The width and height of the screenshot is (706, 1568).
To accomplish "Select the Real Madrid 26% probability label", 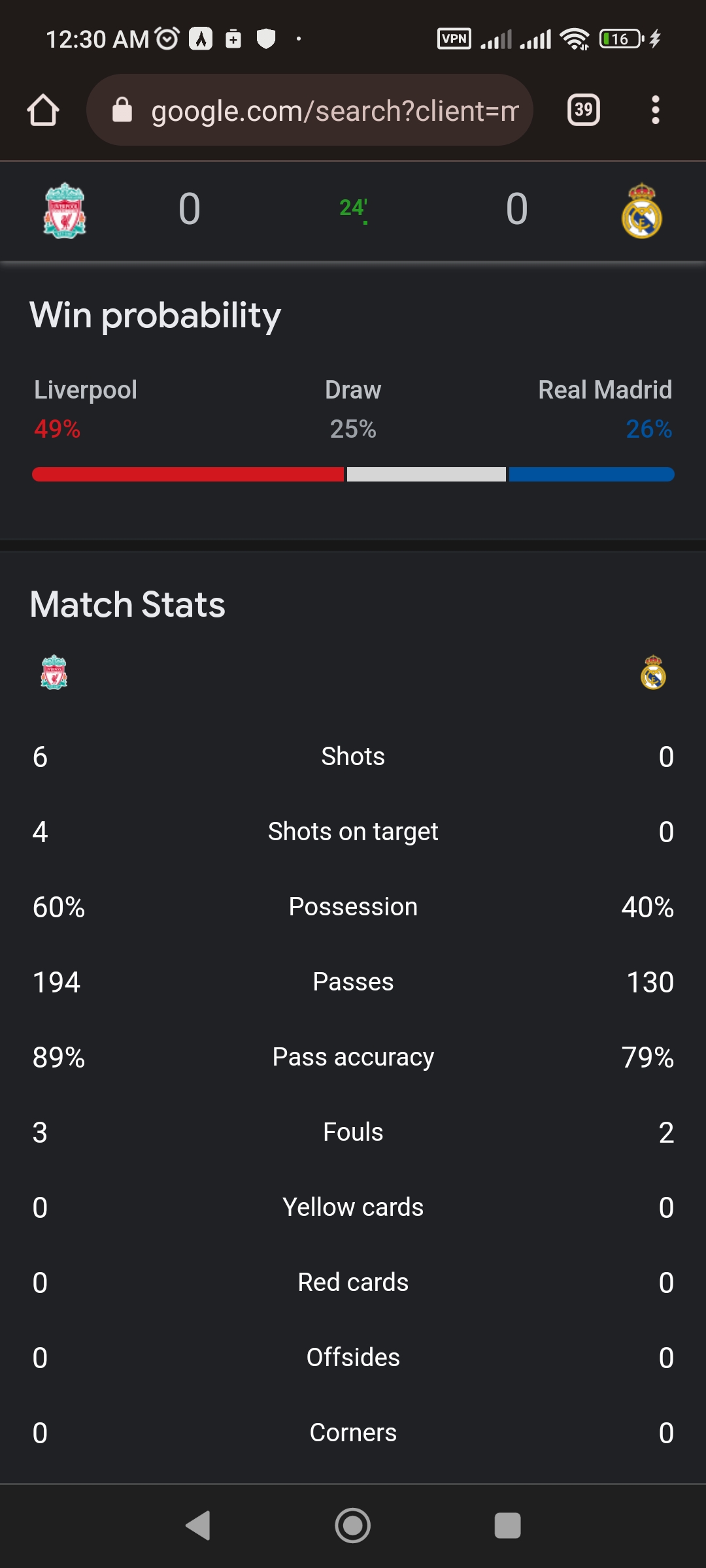I will click(648, 429).
